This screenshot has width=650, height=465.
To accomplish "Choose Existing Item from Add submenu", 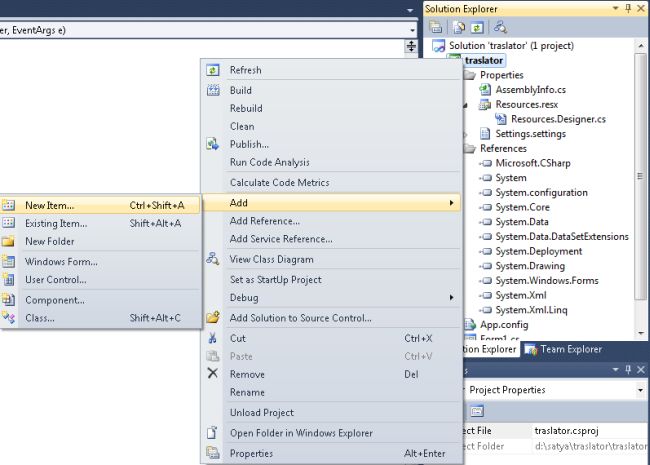I will [x=100, y=223].
